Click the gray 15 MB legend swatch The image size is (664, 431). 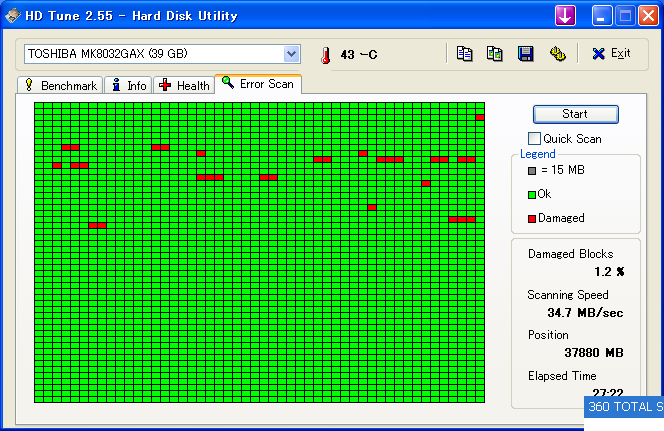tap(532, 170)
